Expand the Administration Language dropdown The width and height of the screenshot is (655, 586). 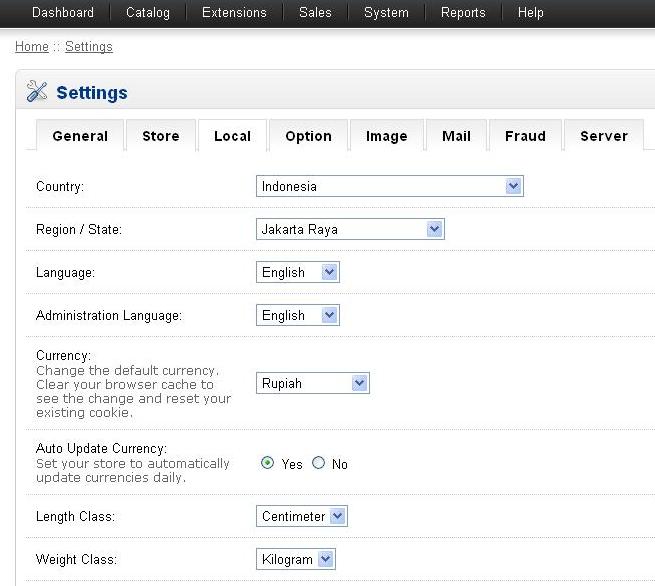pos(298,315)
